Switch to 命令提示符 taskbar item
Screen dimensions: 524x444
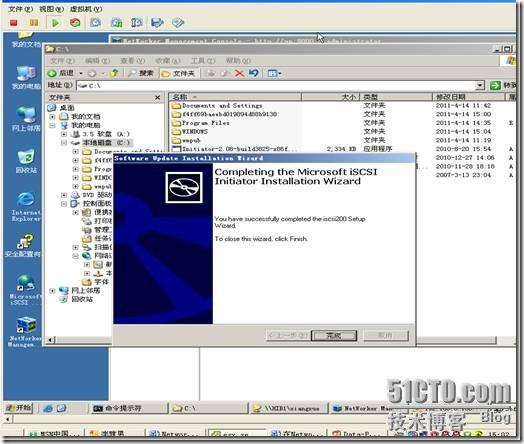(129, 408)
